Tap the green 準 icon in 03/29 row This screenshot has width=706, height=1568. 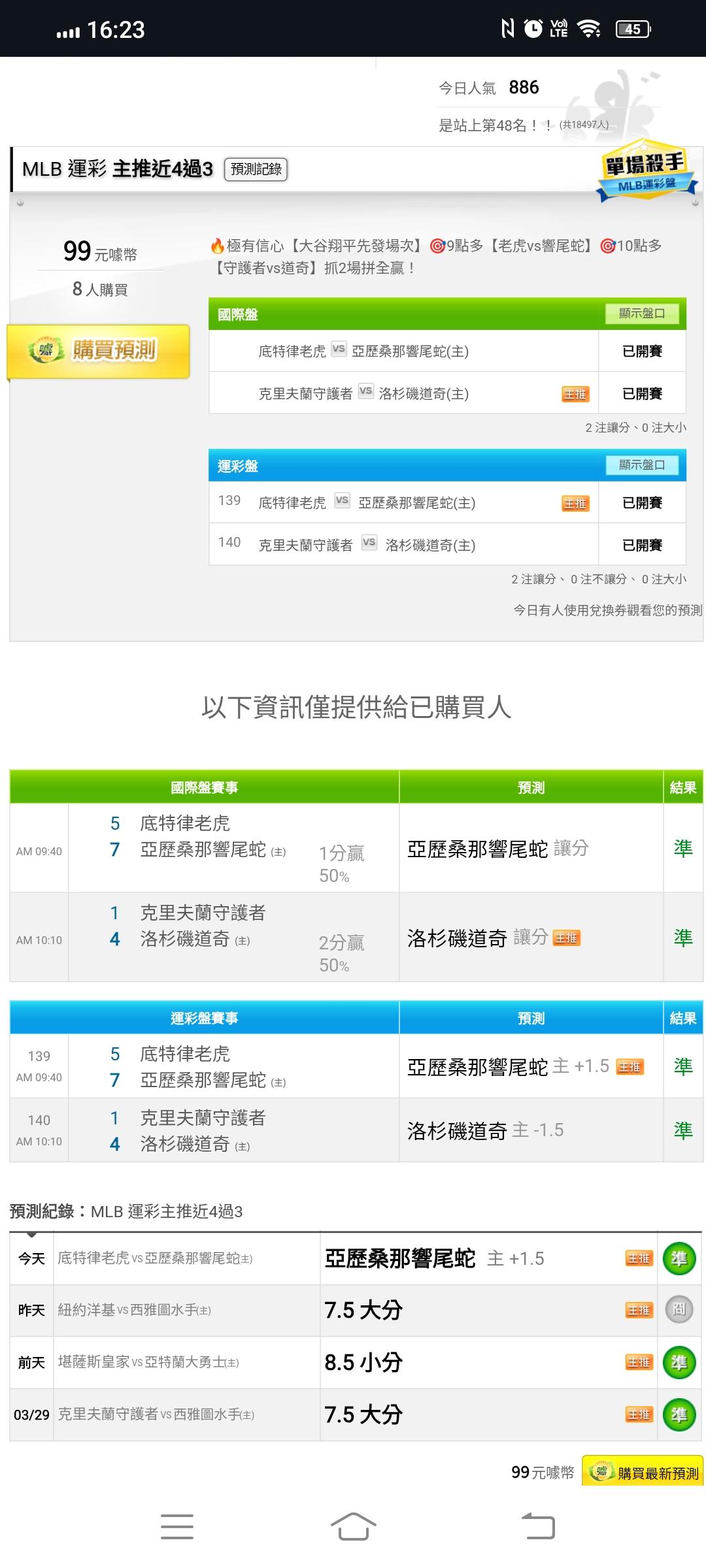pos(679,1414)
